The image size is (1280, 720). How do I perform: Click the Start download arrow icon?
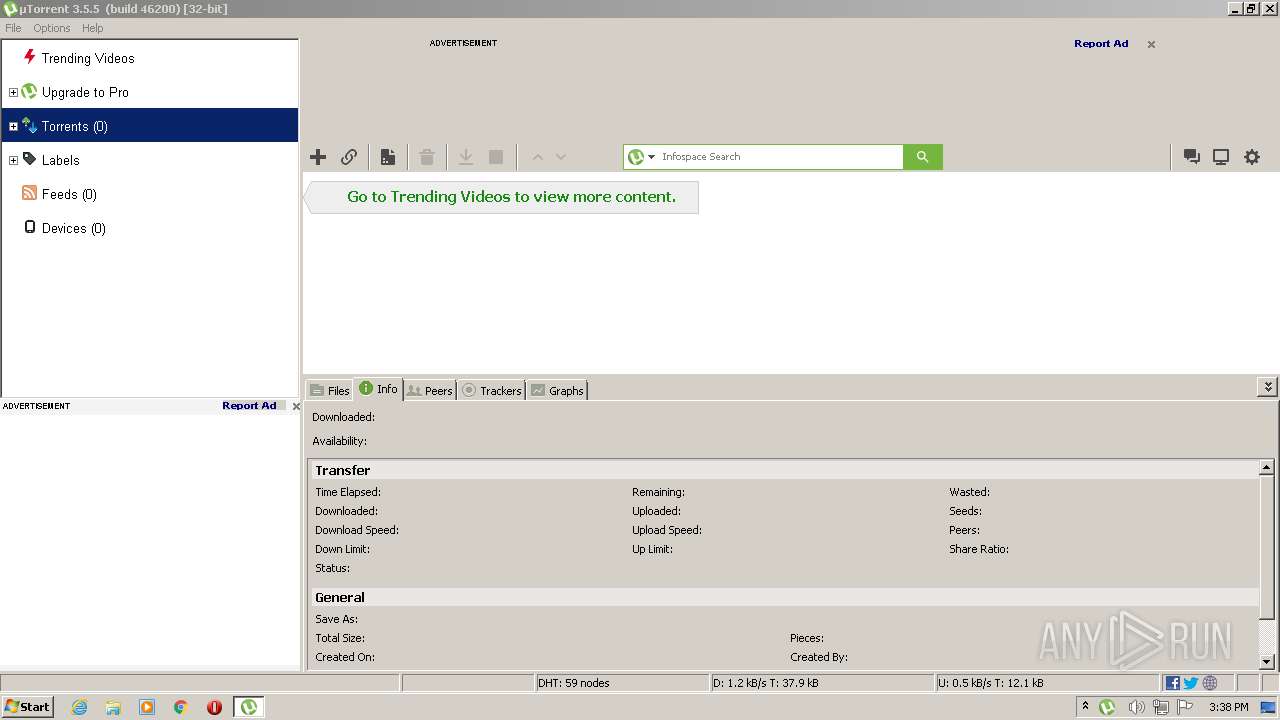466,157
